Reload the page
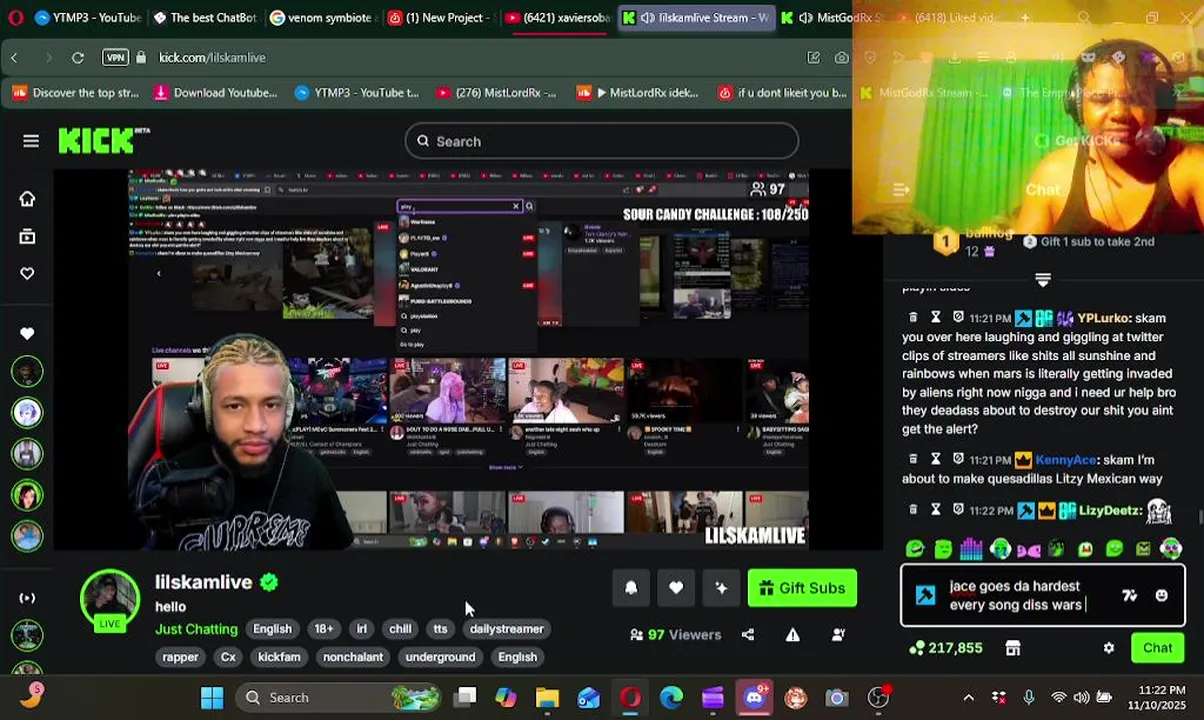 point(77,57)
